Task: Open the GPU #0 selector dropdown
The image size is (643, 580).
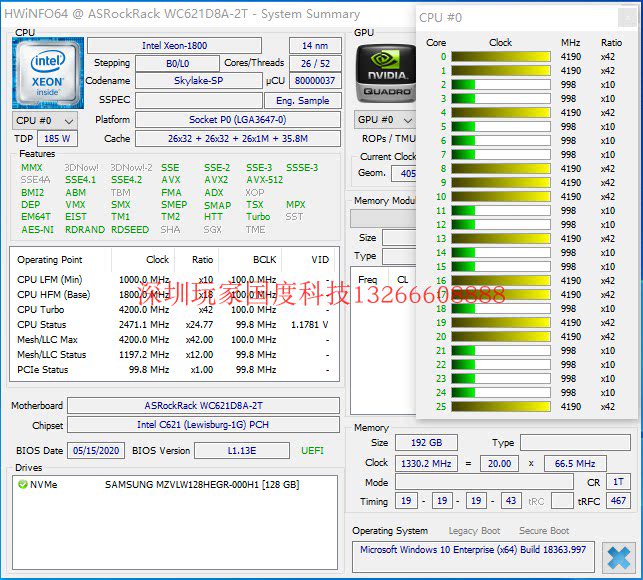Action: coord(385,120)
